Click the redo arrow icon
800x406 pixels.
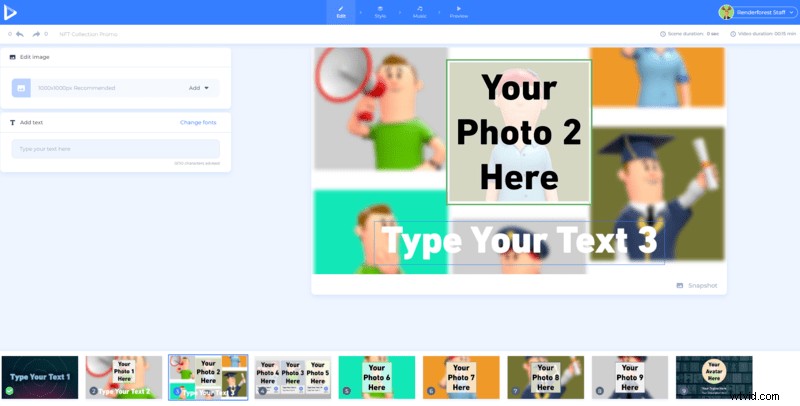[36, 34]
